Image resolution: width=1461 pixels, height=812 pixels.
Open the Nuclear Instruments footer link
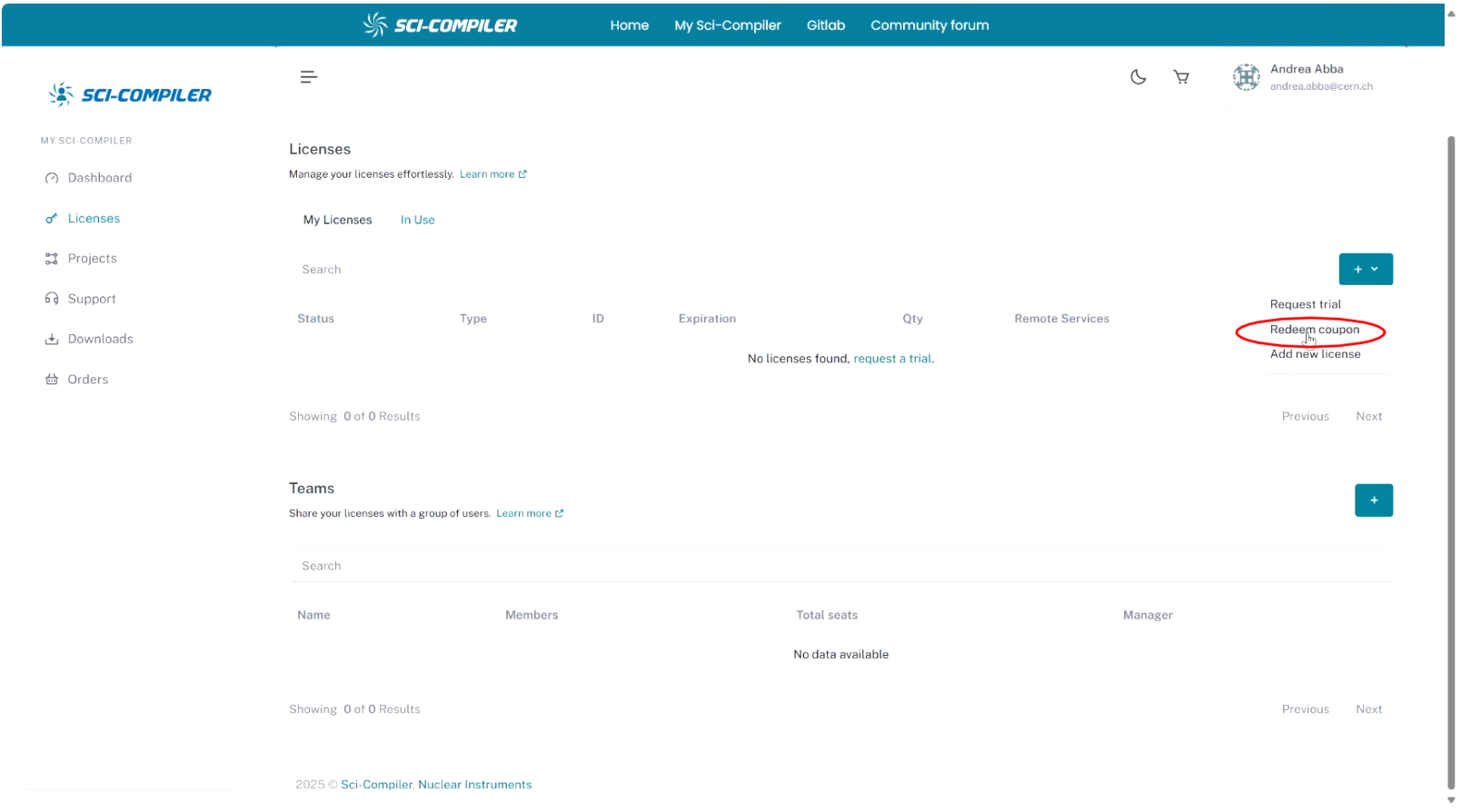[x=475, y=785]
